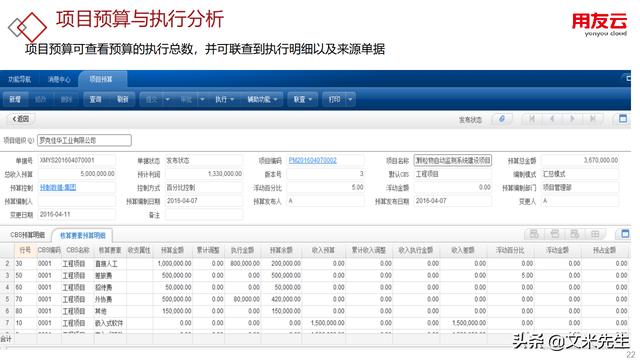Click the 控制方式 field
The height and width of the screenshot is (360, 640).
[x=204, y=187]
